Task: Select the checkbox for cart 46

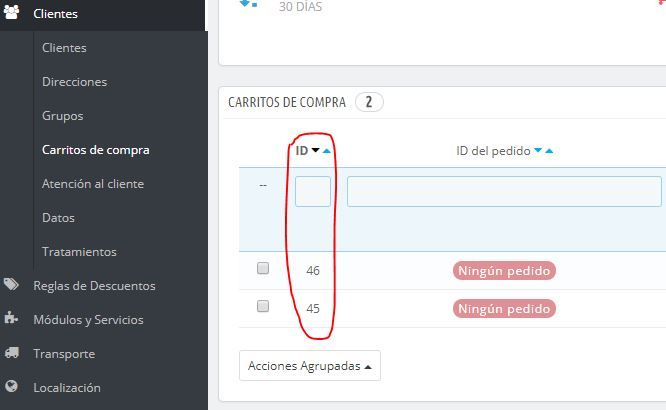Action: pyautogui.click(x=263, y=268)
